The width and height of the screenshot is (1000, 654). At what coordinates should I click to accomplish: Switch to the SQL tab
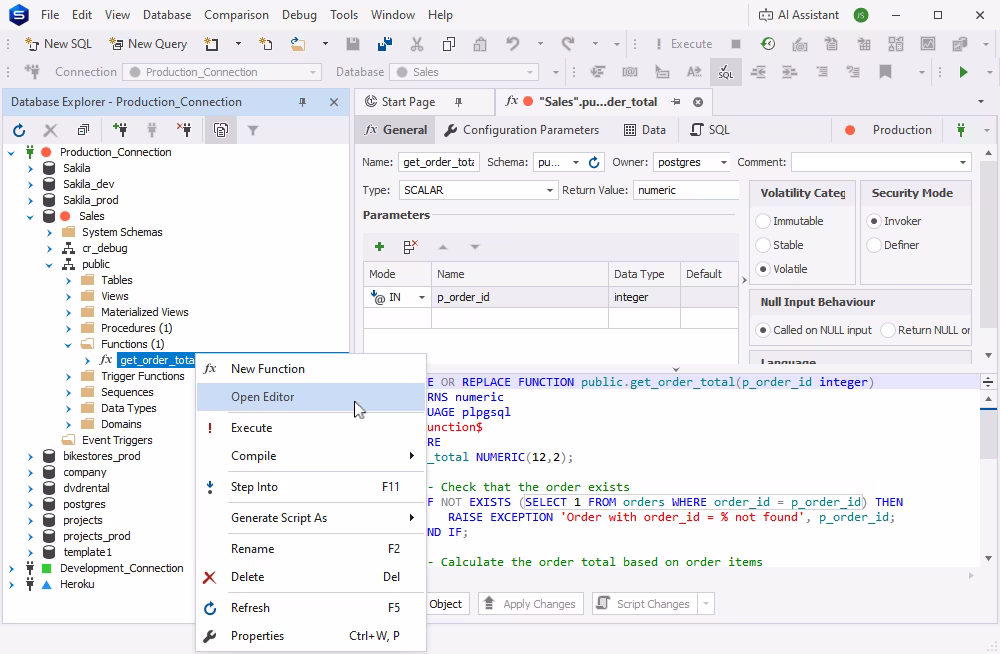click(710, 130)
